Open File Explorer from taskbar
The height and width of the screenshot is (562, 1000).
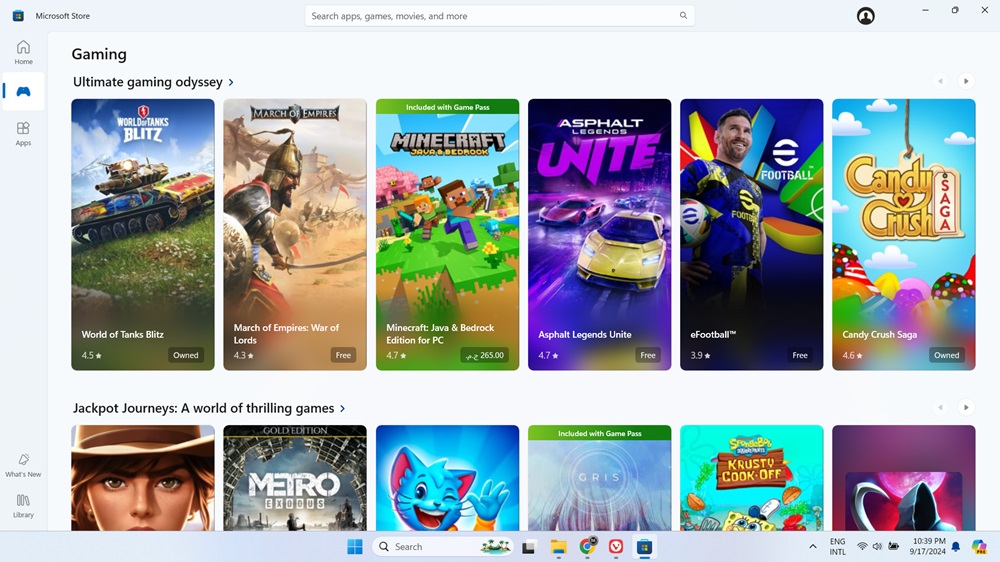tap(558, 547)
